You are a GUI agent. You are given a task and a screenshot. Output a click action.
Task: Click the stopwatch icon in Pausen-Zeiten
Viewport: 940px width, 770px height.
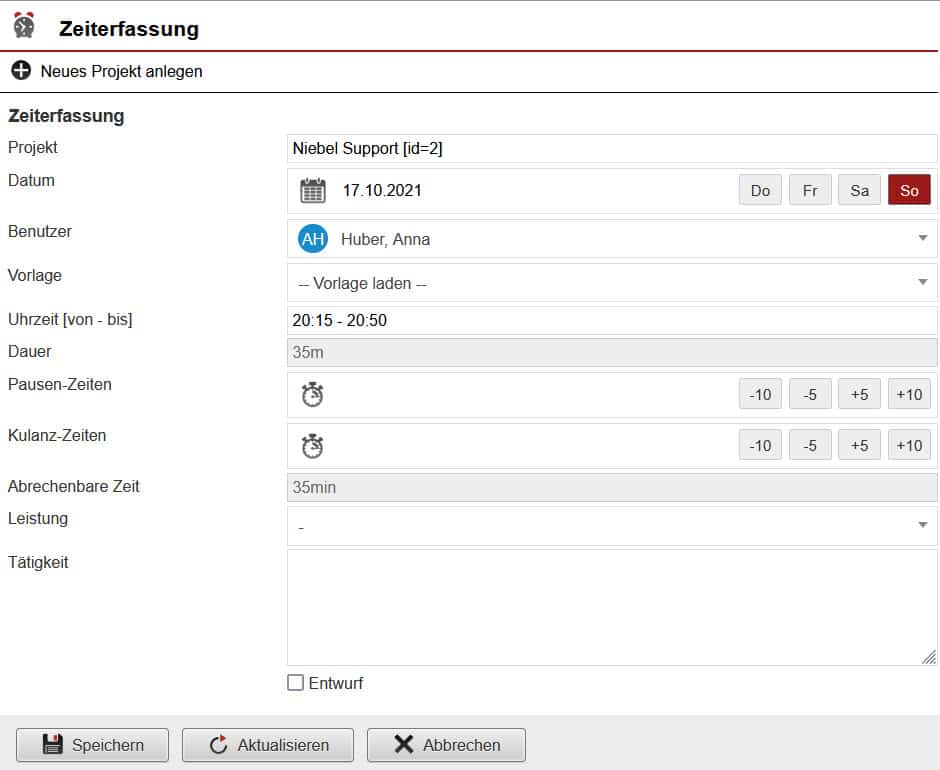(313, 395)
